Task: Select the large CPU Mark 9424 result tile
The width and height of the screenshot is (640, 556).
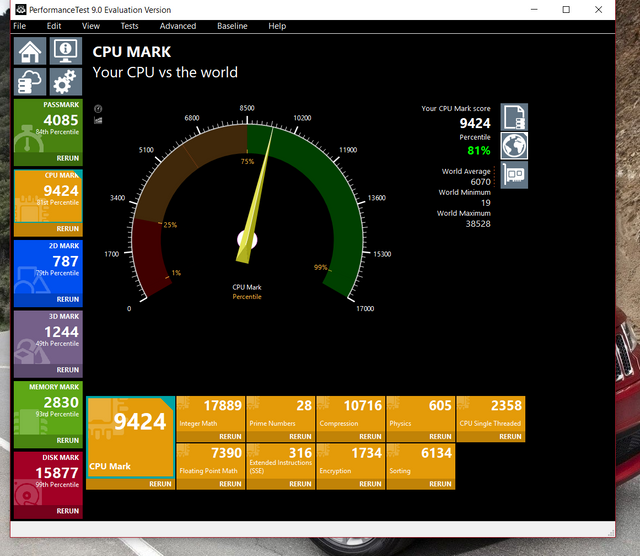Action: pyautogui.click(x=131, y=437)
